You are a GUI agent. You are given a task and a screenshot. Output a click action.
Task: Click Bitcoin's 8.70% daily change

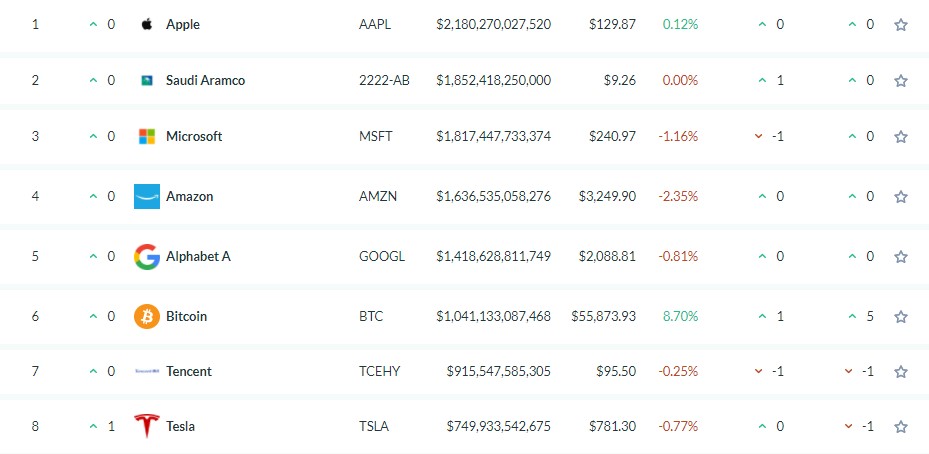click(x=680, y=316)
